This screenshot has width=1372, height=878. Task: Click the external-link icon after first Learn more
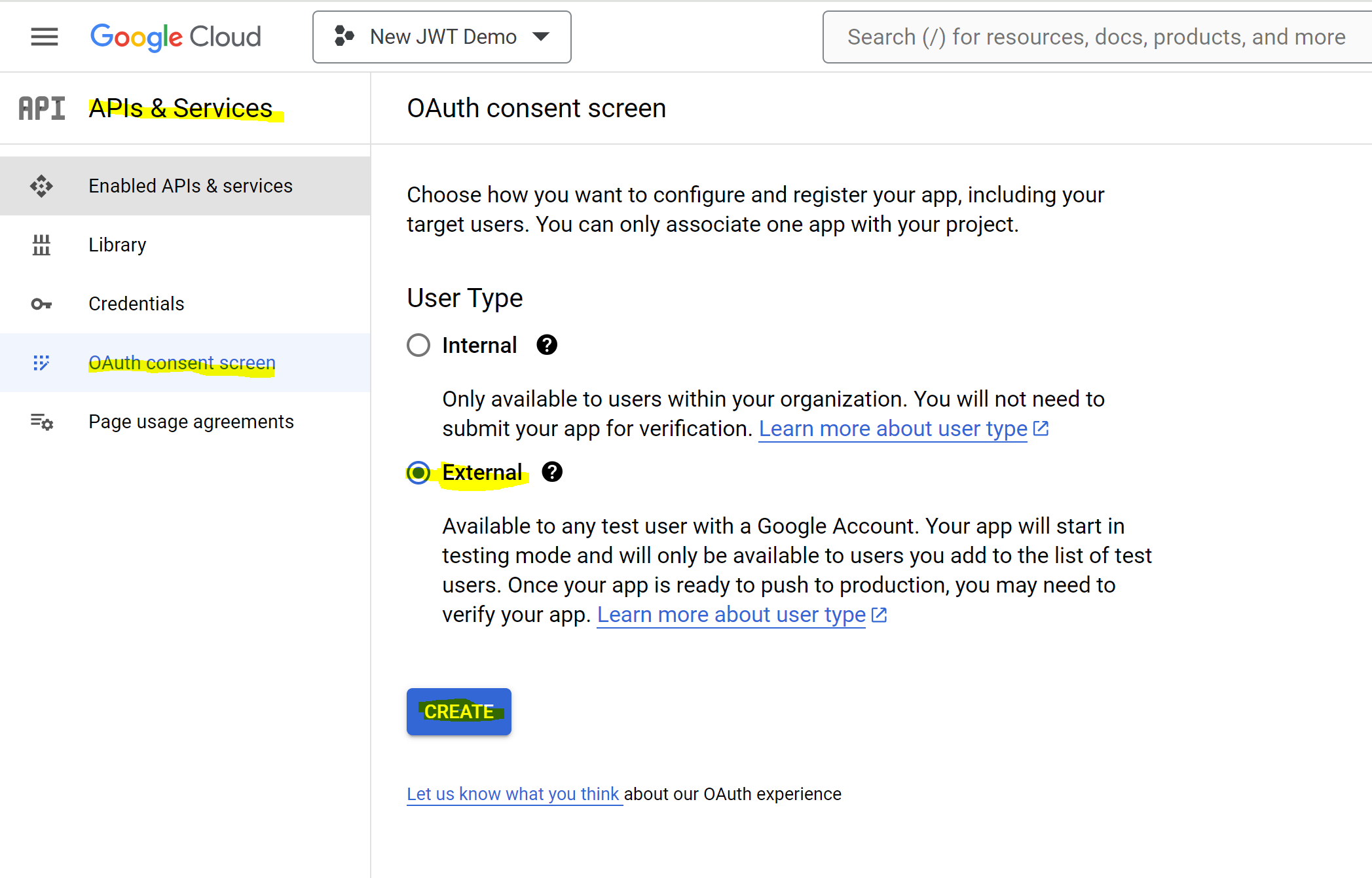(x=1041, y=428)
